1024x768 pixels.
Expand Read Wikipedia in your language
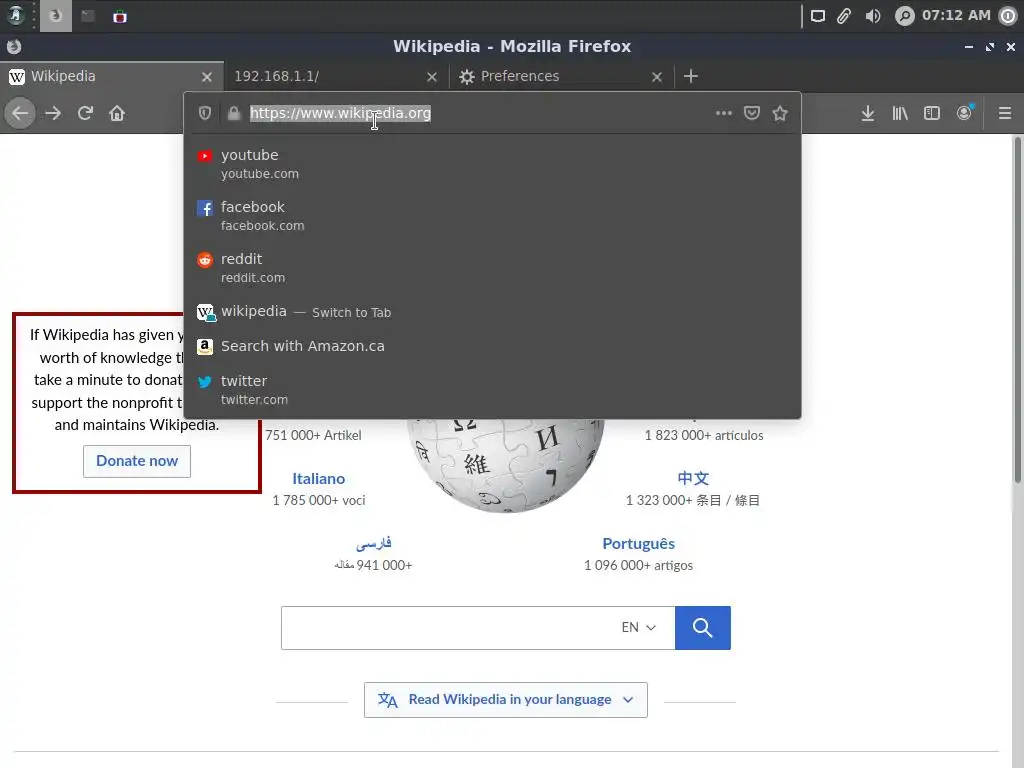(505, 699)
